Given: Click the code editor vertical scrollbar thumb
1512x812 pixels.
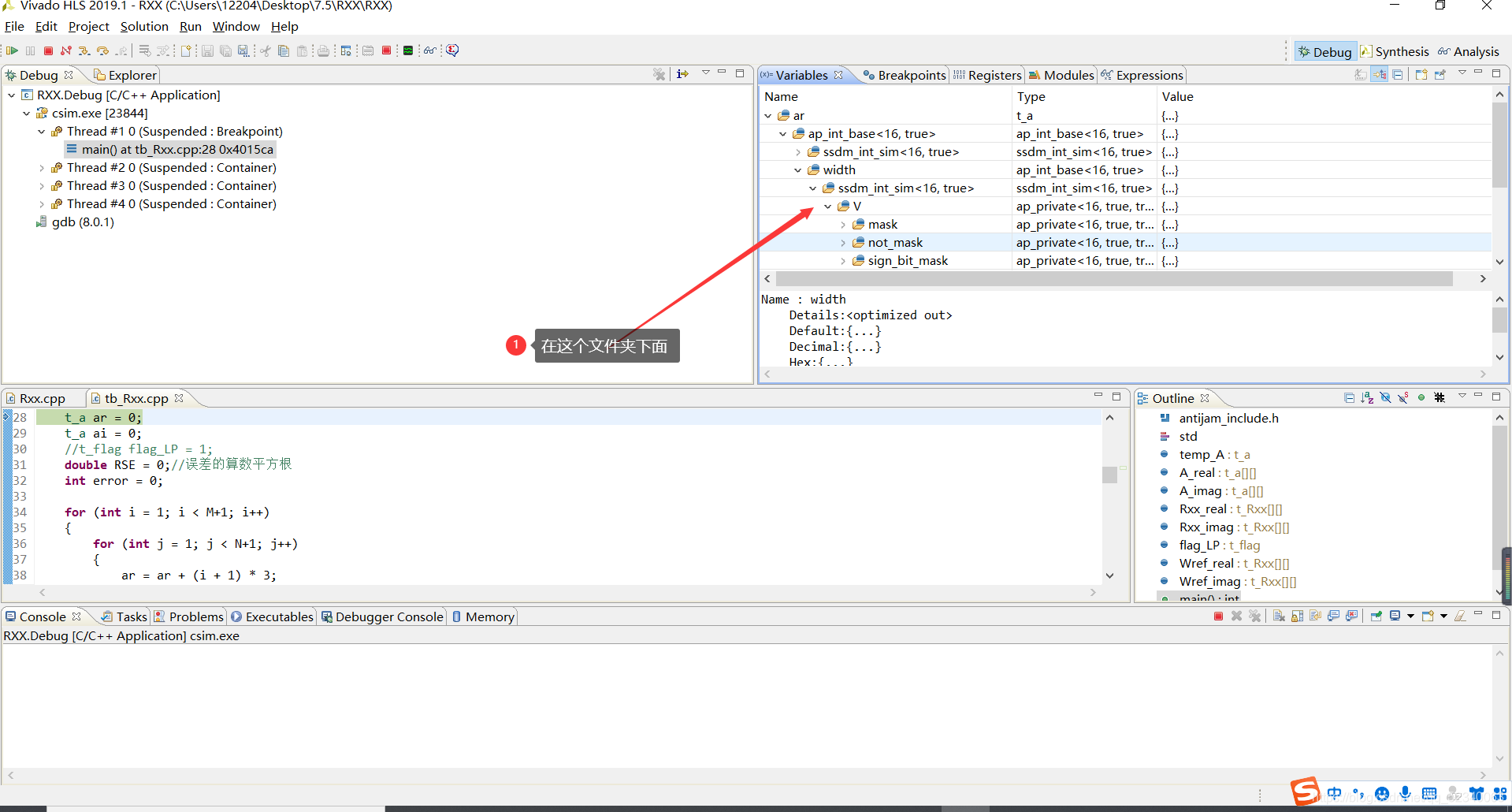Looking at the screenshot, I should point(1109,475).
